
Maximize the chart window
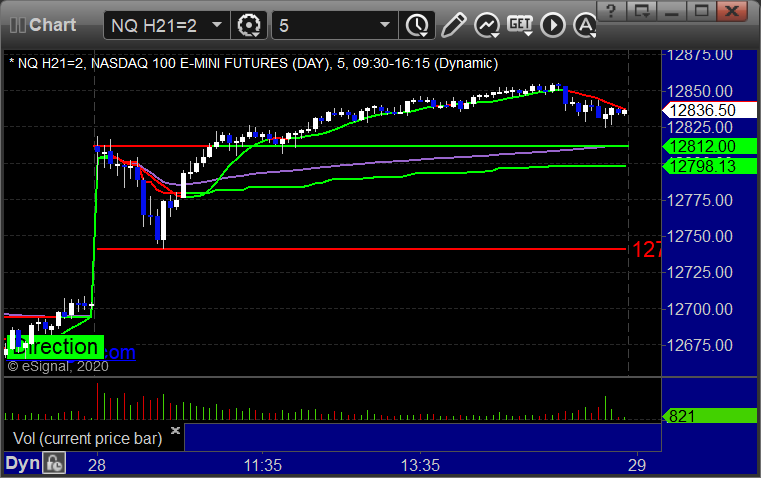click(x=702, y=11)
